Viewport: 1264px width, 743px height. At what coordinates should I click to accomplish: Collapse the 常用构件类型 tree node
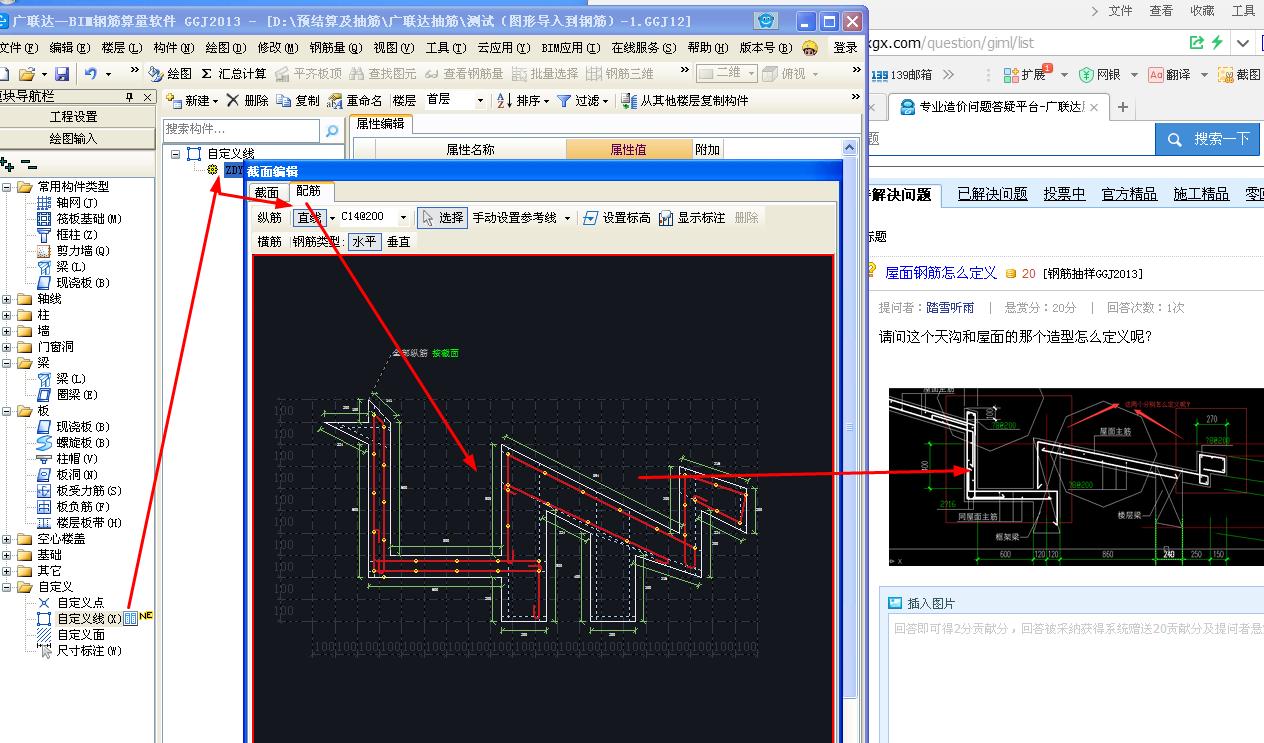[x=8, y=187]
